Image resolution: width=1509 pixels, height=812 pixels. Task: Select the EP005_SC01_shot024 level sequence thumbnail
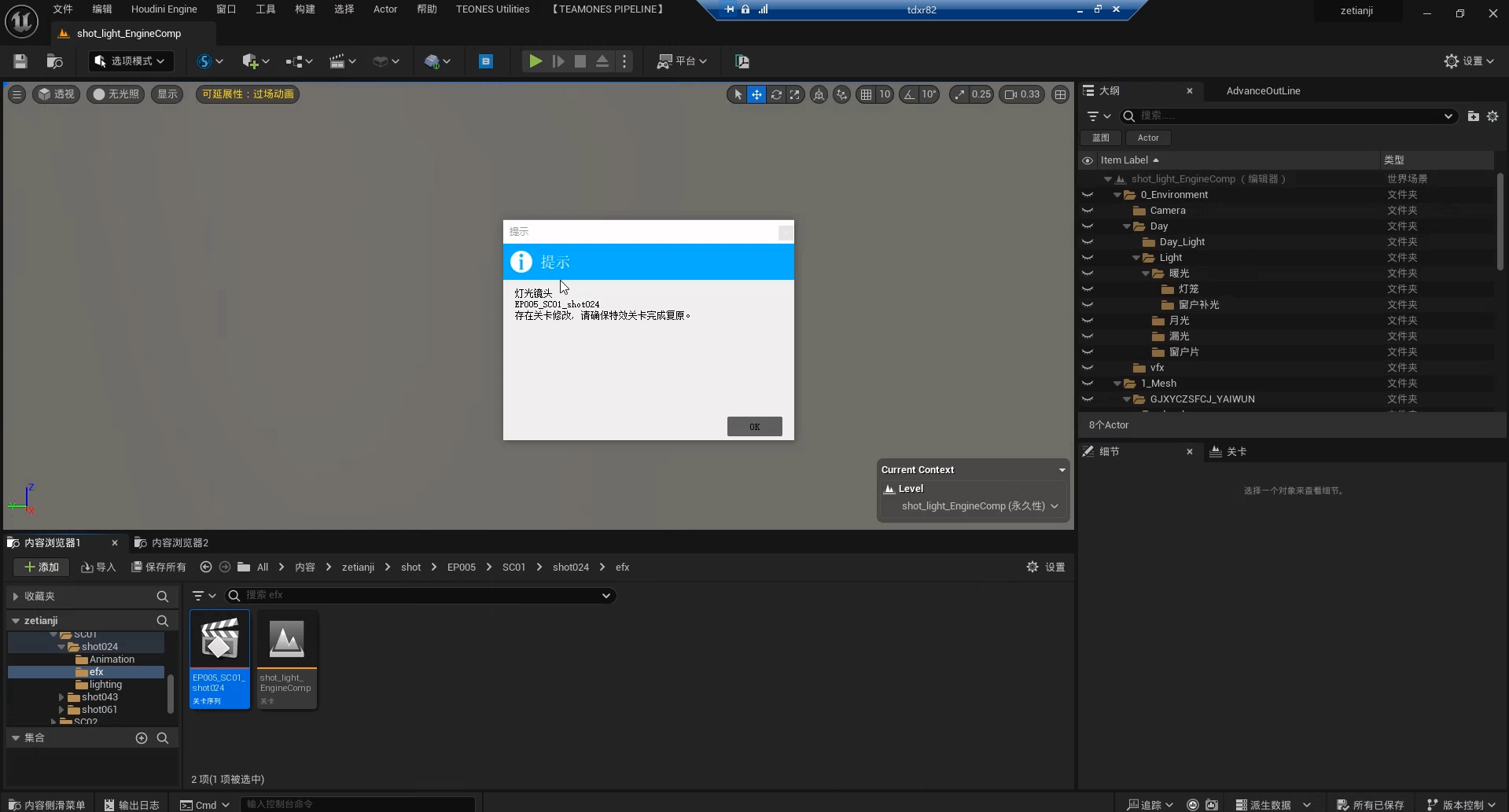point(219,659)
